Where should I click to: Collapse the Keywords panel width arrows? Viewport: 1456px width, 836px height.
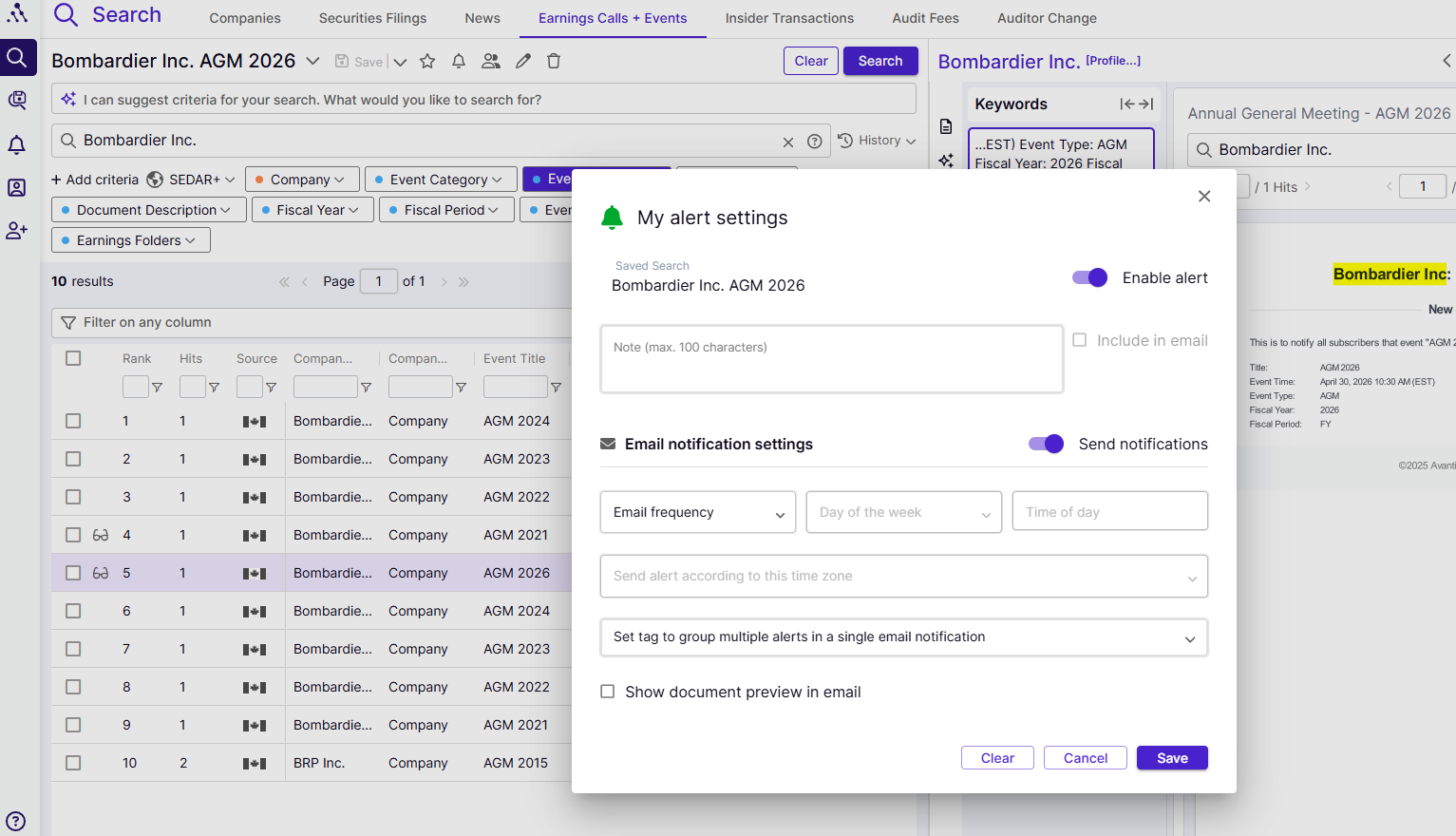1136,104
